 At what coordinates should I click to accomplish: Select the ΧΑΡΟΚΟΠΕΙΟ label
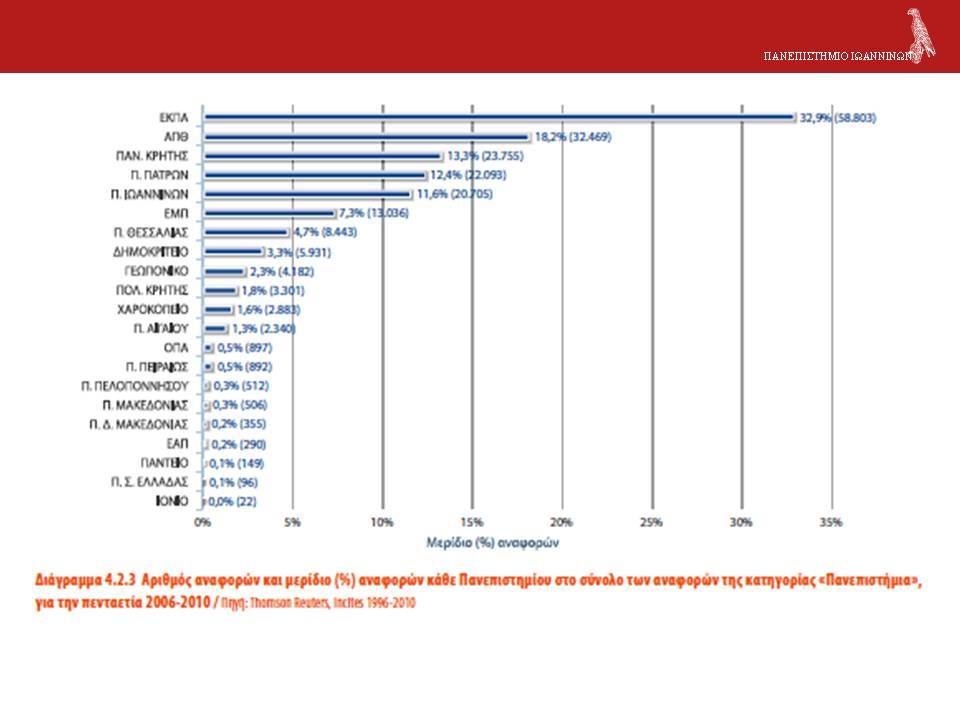point(152,309)
